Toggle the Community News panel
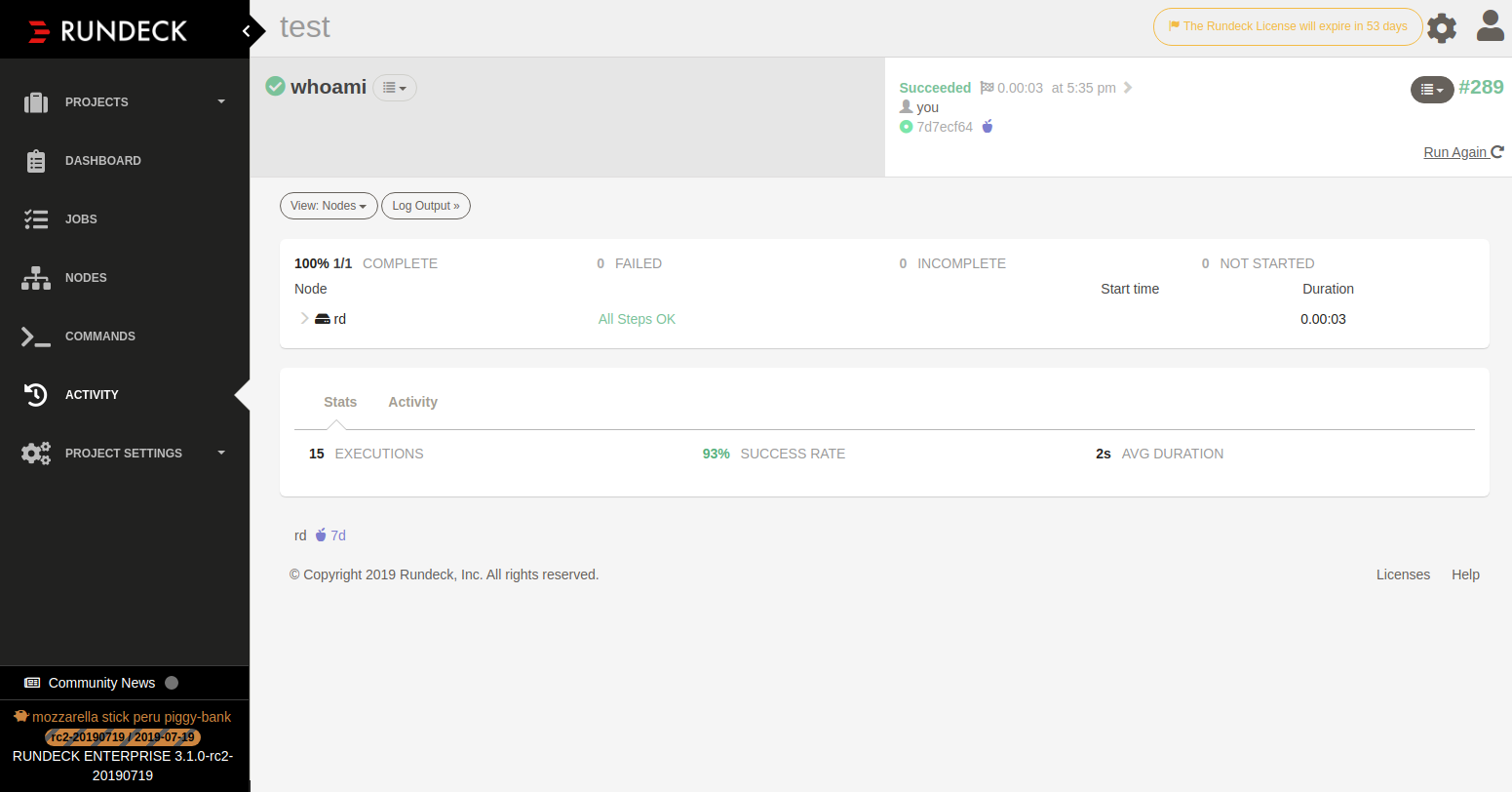This screenshot has height=792, width=1512. pos(100,683)
